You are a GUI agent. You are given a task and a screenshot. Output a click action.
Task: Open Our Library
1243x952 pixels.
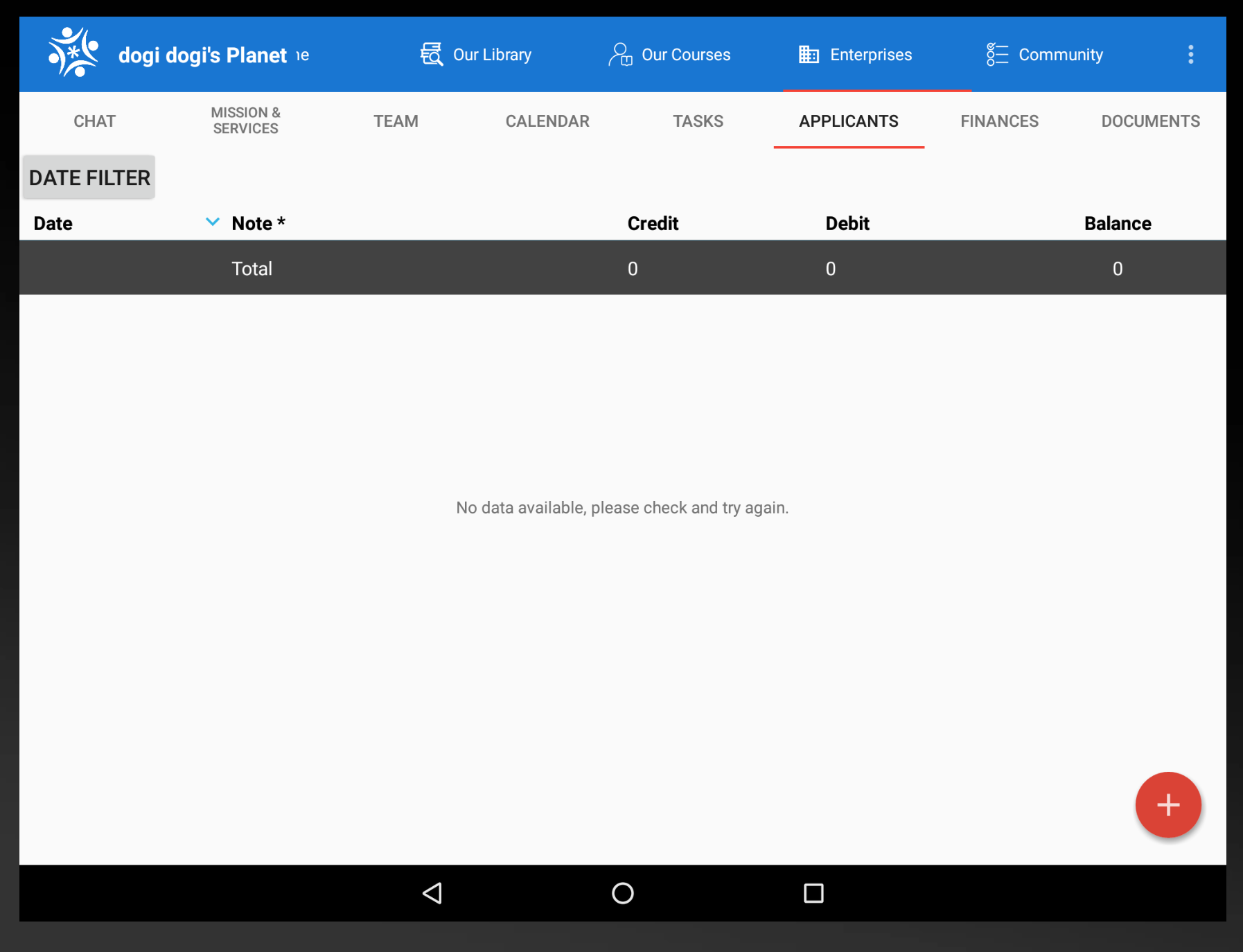pos(475,54)
